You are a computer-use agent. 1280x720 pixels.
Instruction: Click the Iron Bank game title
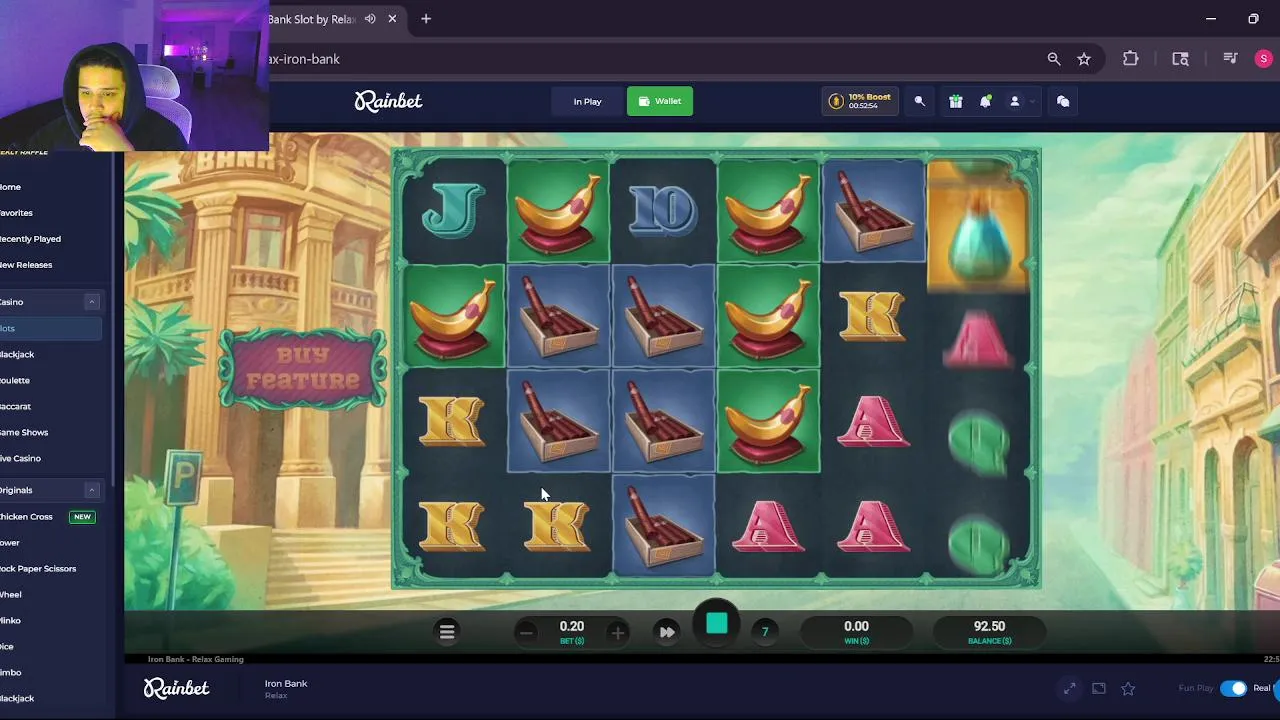click(286, 684)
